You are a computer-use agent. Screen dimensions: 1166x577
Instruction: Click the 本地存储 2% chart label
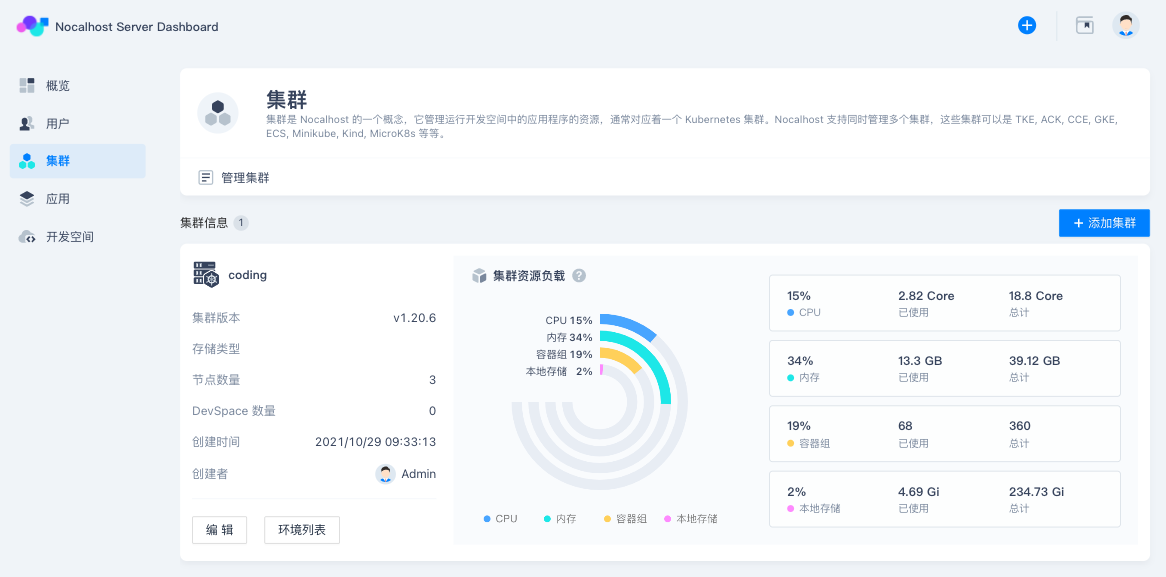point(559,372)
